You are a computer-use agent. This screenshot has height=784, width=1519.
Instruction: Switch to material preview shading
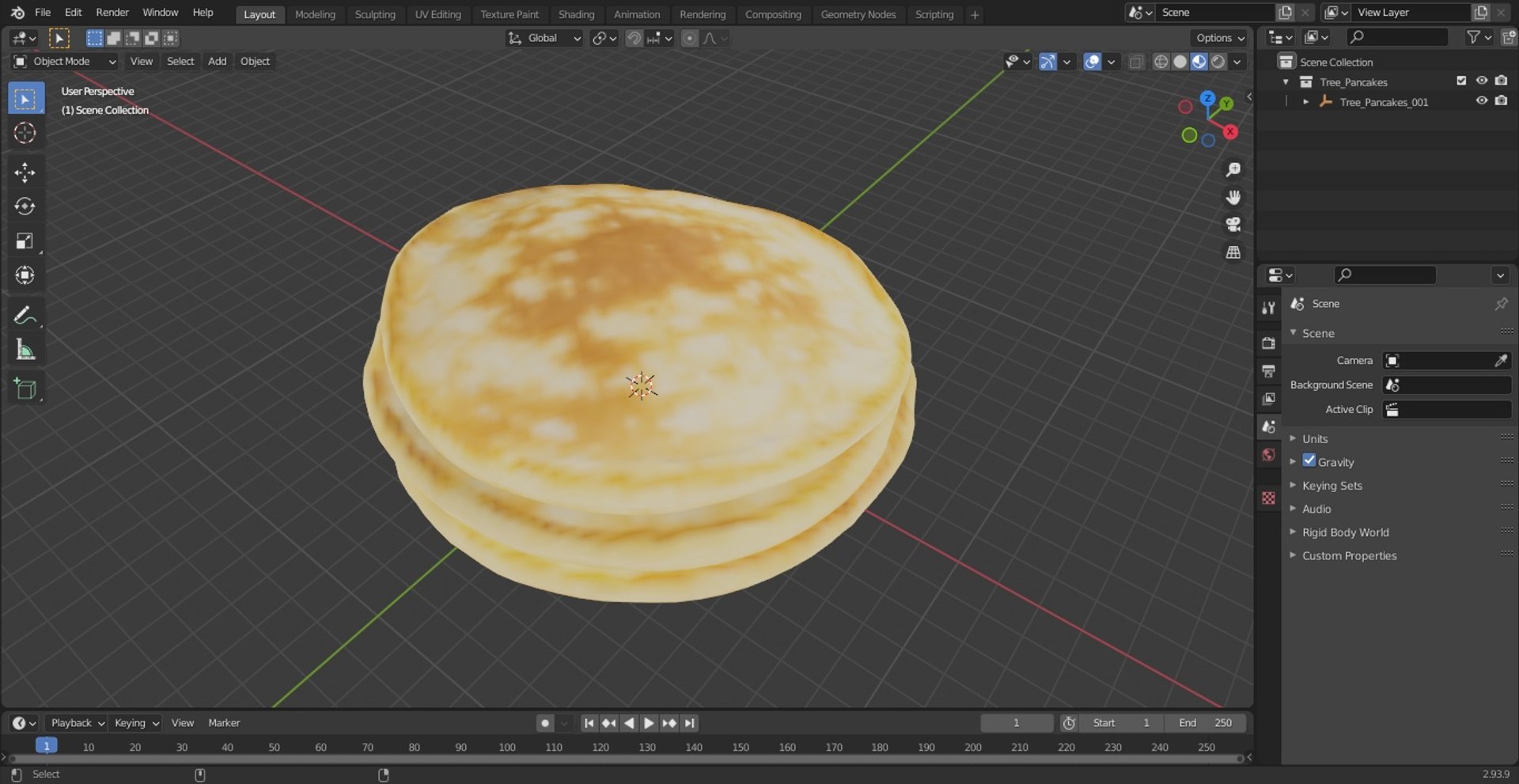1199,62
